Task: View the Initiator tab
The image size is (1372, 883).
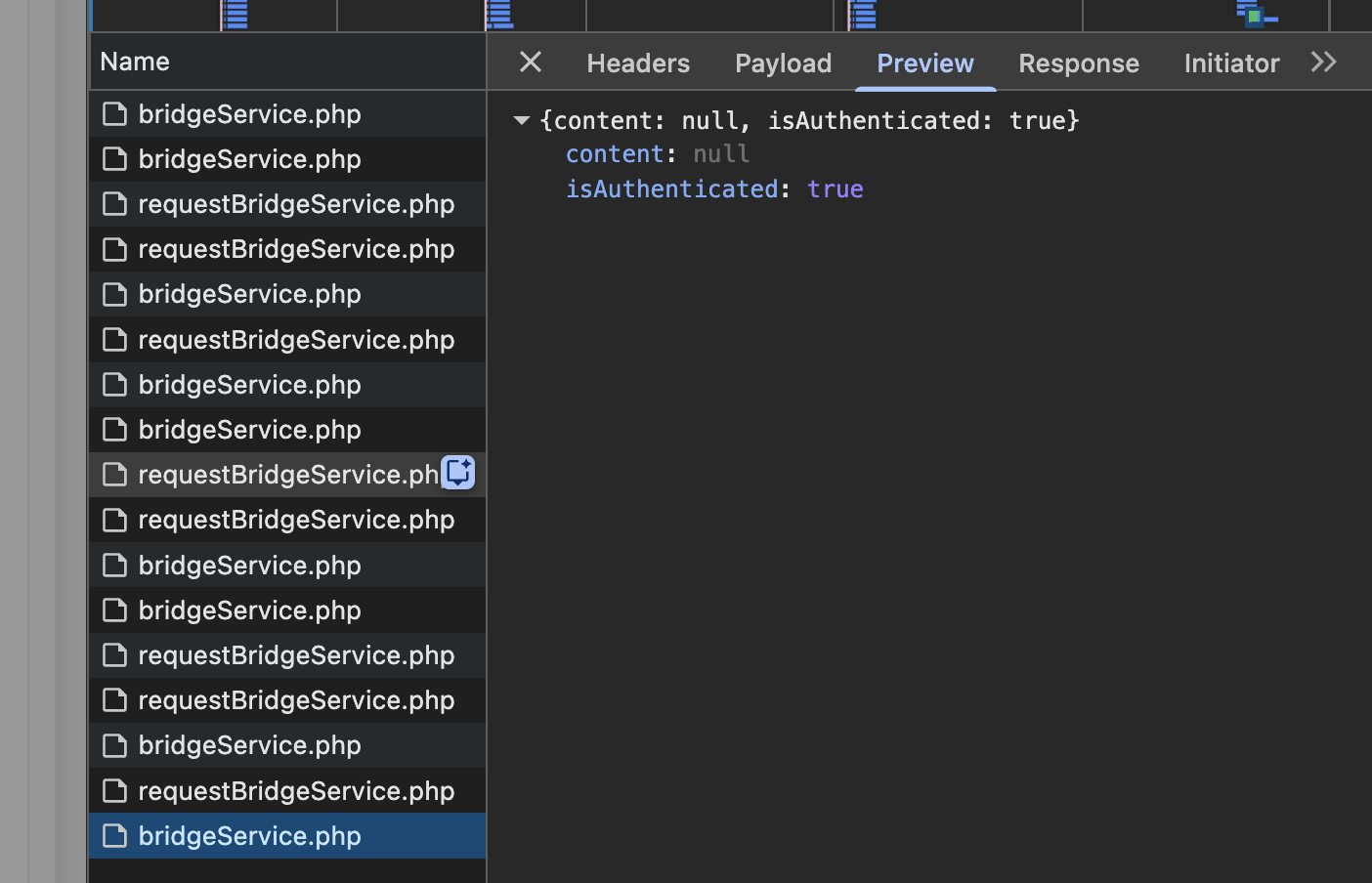Action: tap(1231, 63)
